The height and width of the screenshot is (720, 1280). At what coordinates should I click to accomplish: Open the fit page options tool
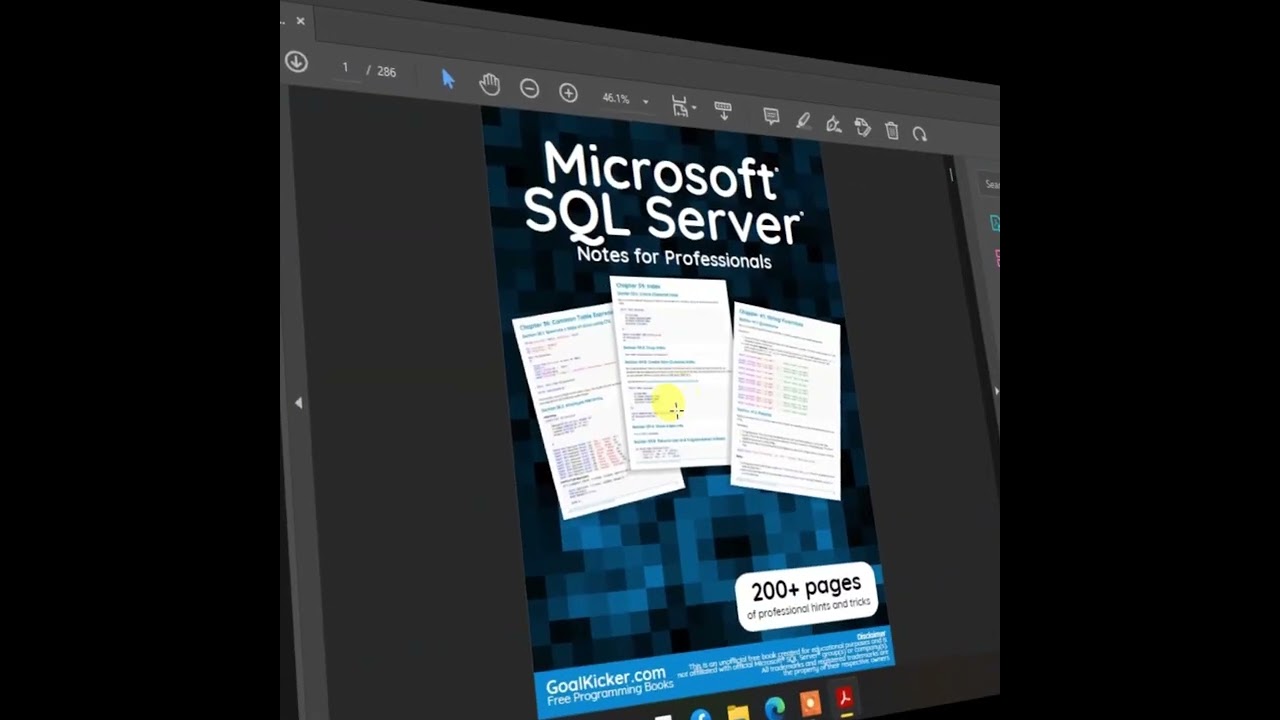[x=680, y=106]
